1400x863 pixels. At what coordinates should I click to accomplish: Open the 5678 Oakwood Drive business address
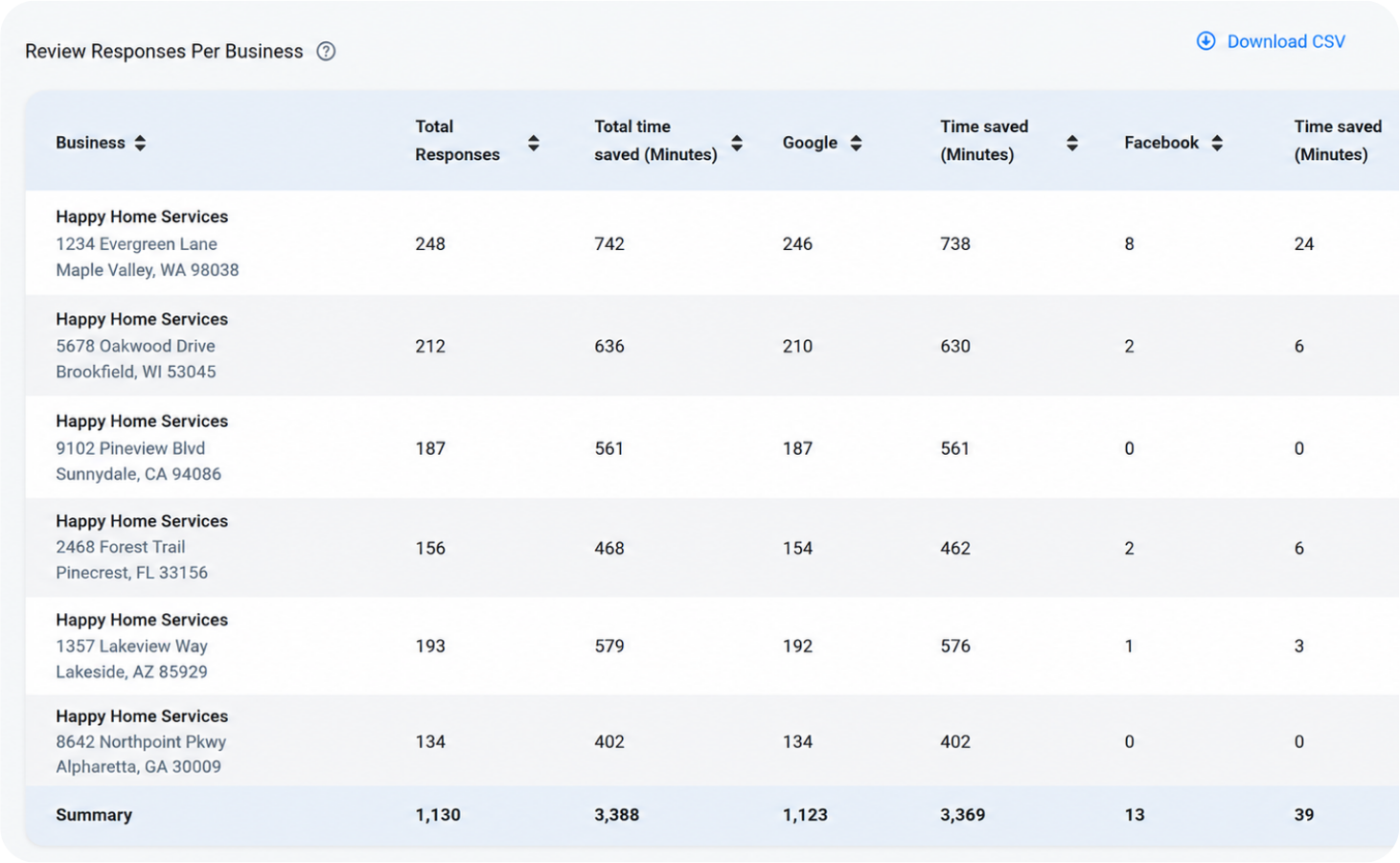(x=135, y=346)
